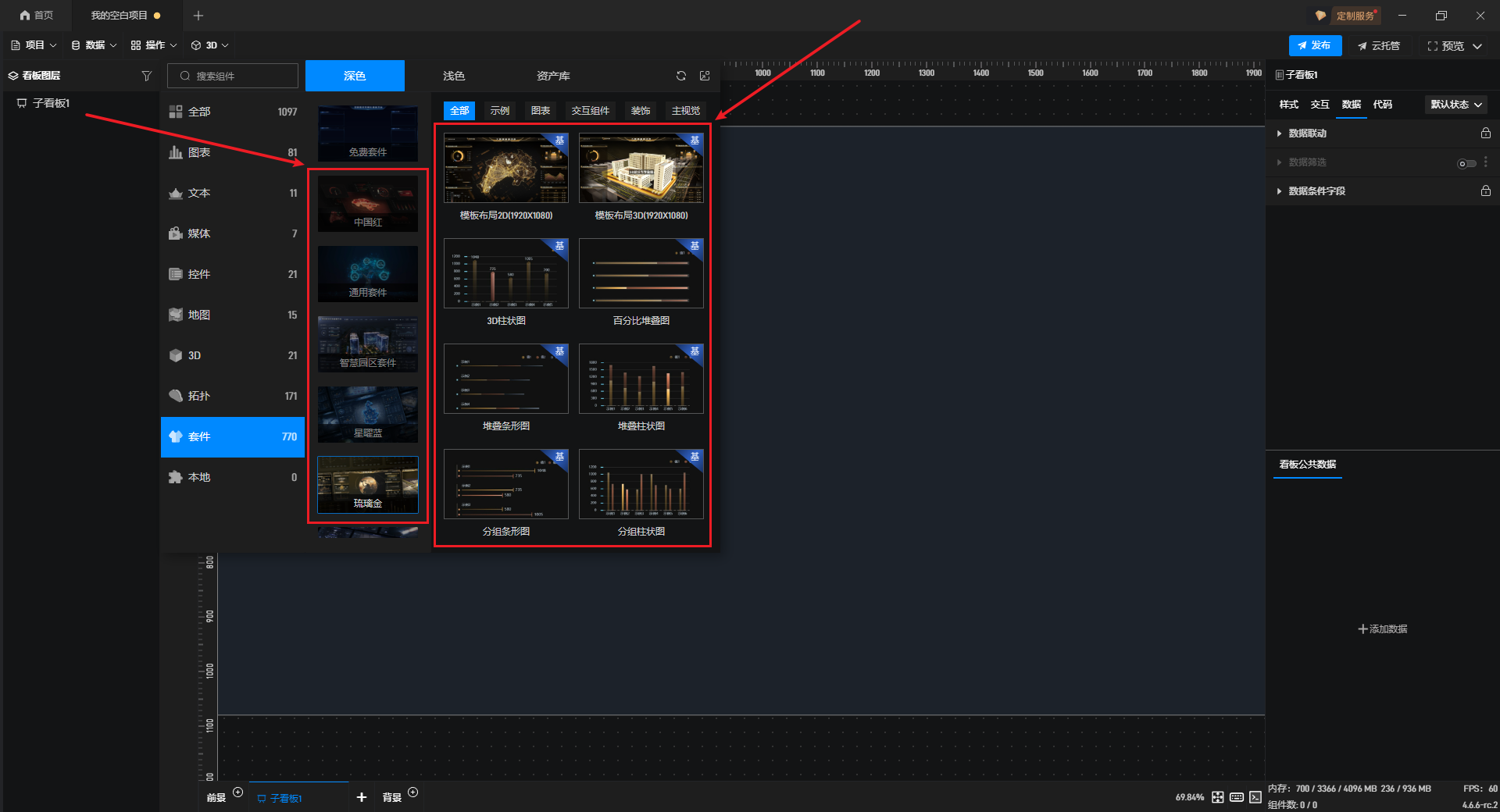Screen dimensions: 1500x812
Task: Select the 地图 category
Action: [x=233, y=315]
